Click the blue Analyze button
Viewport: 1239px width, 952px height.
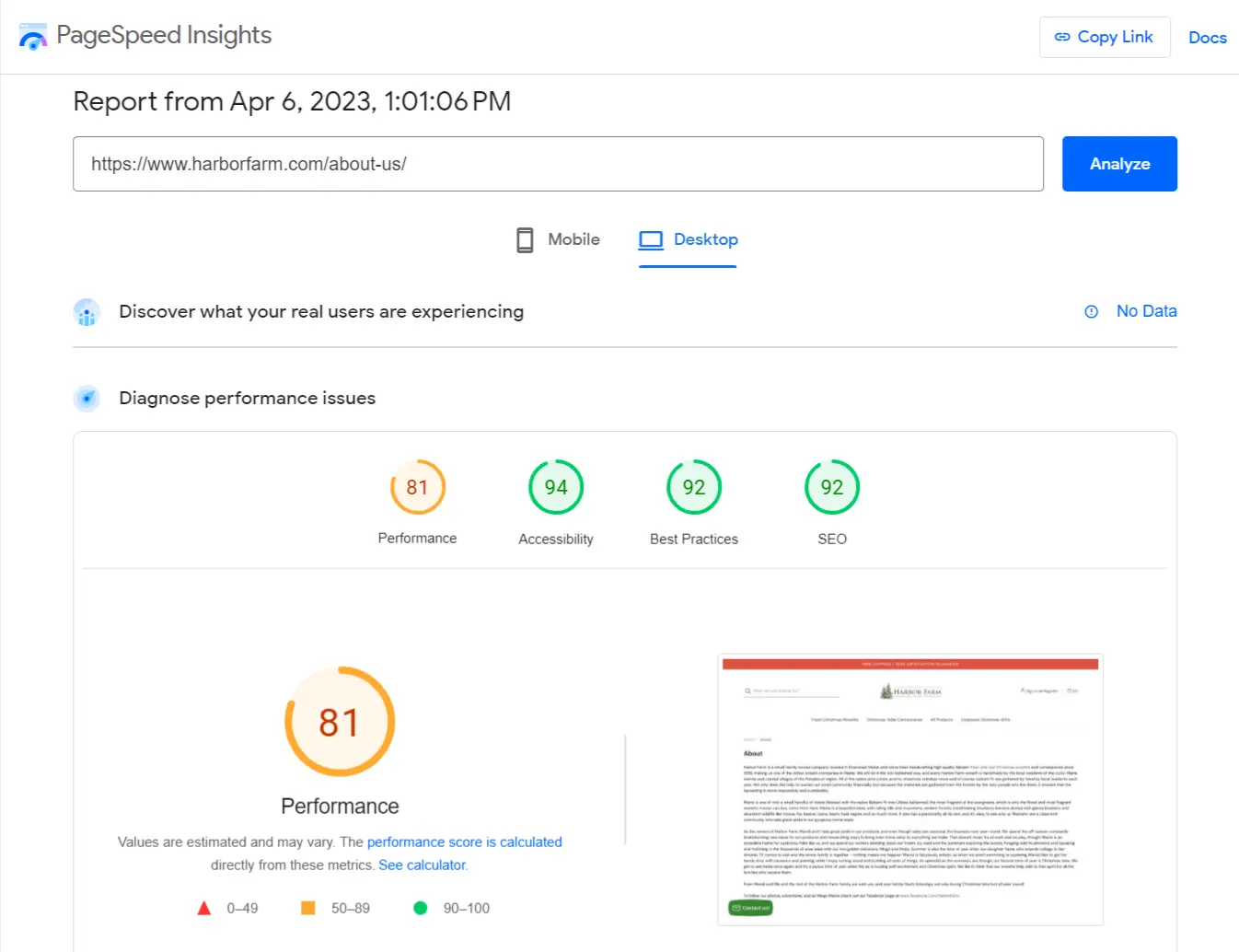[x=1119, y=164]
